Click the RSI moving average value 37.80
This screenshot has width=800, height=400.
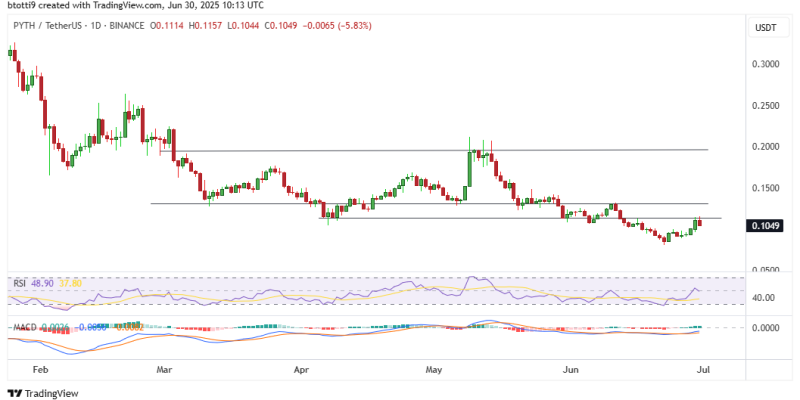70,284
